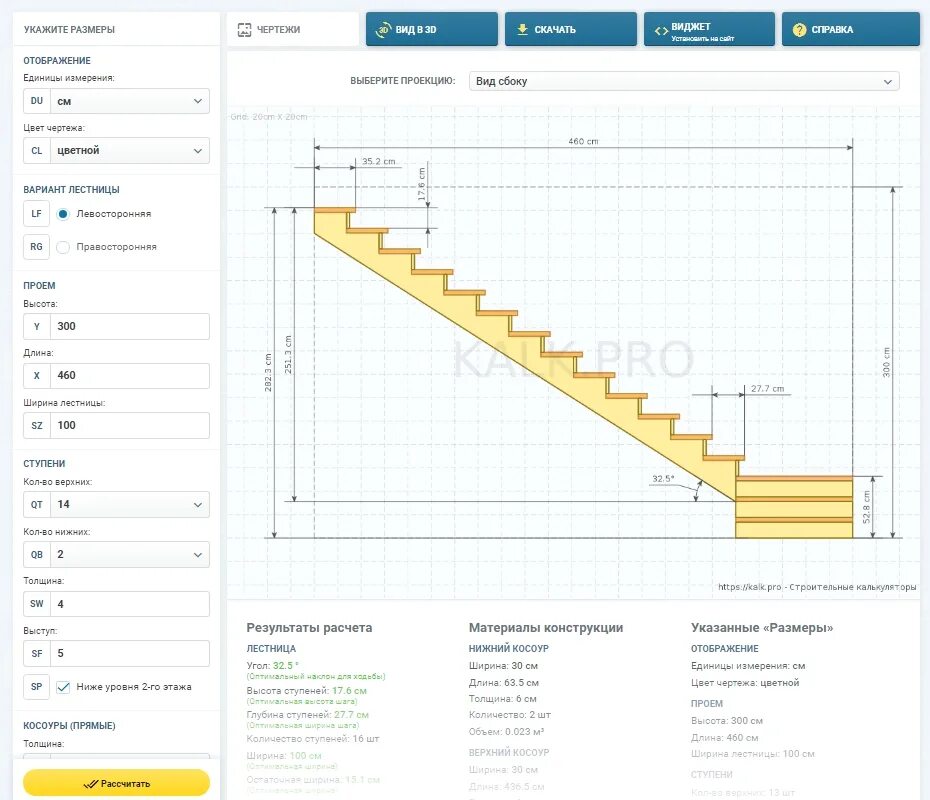Click the drawings frame icon
This screenshot has width=930, height=800.
pos(244,30)
